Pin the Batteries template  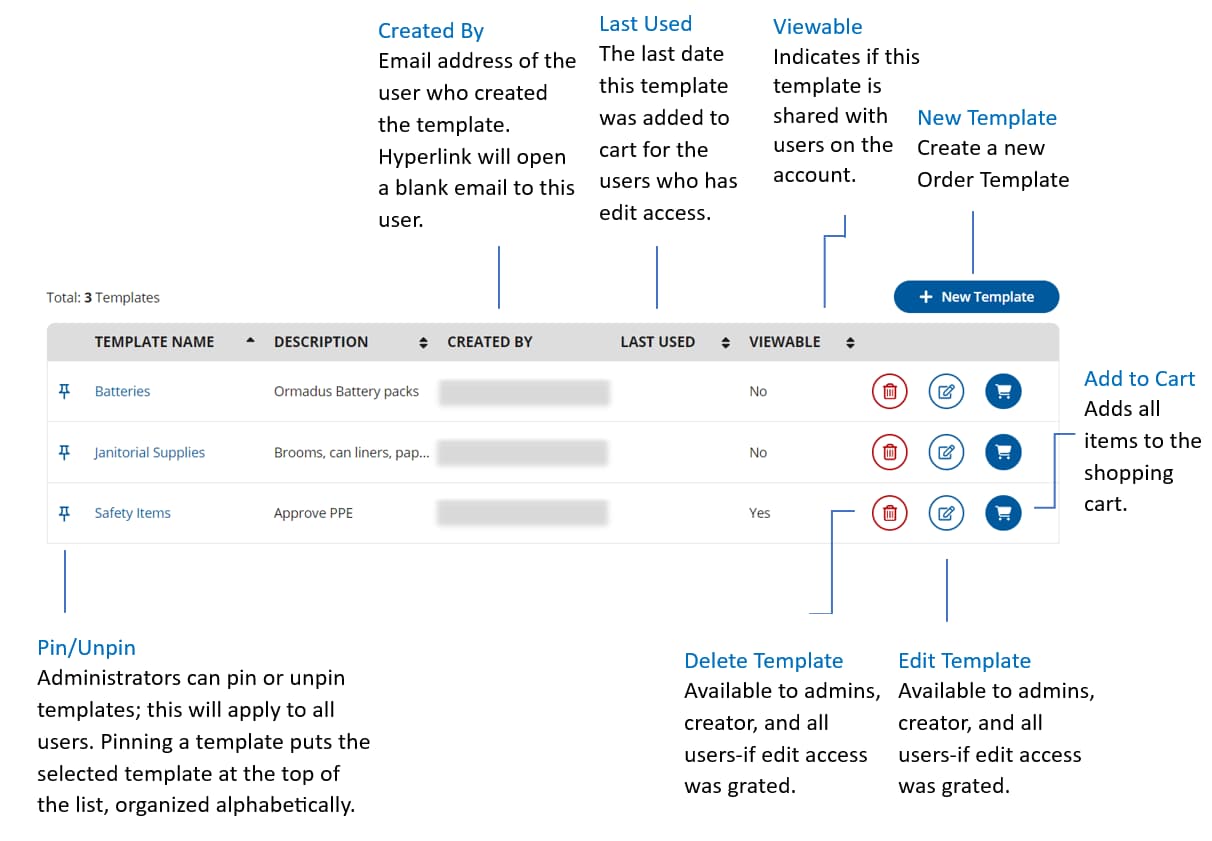(x=64, y=391)
